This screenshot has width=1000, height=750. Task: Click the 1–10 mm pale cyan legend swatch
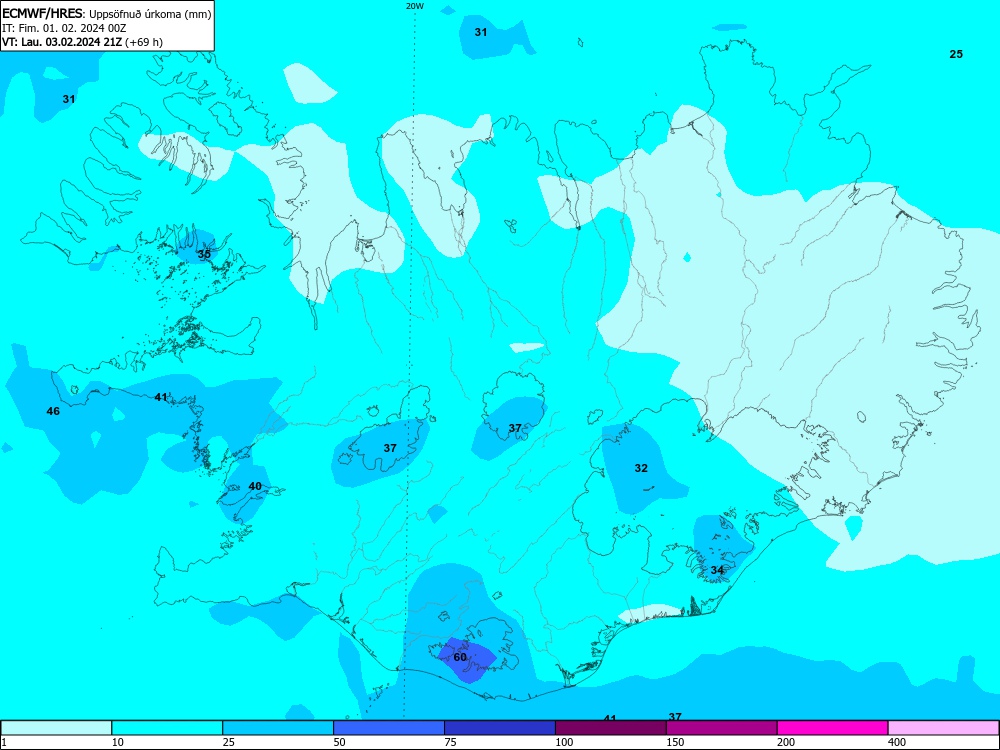click(56, 728)
